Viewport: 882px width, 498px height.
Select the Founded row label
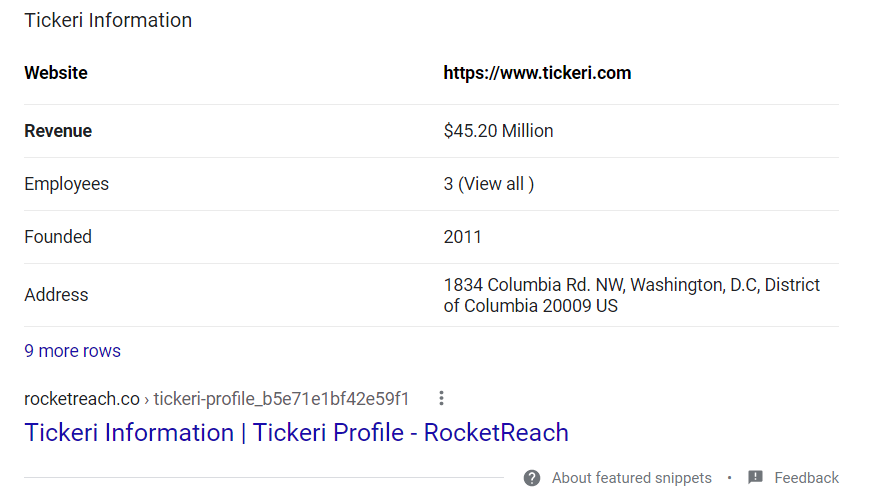click(58, 237)
